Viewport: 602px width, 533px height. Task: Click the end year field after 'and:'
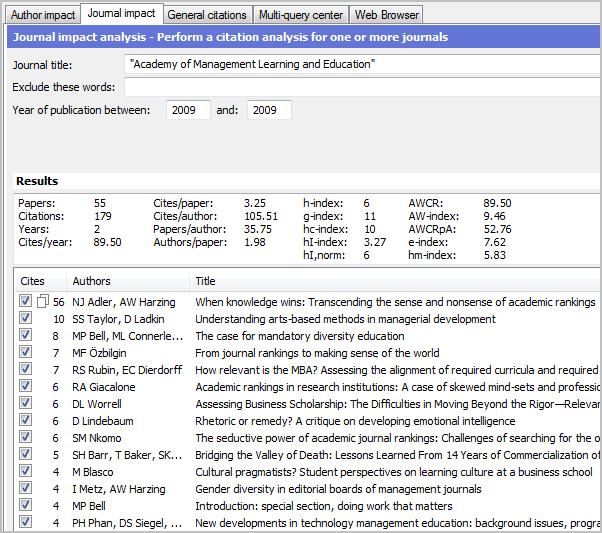pyautogui.click(x=269, y=110)
